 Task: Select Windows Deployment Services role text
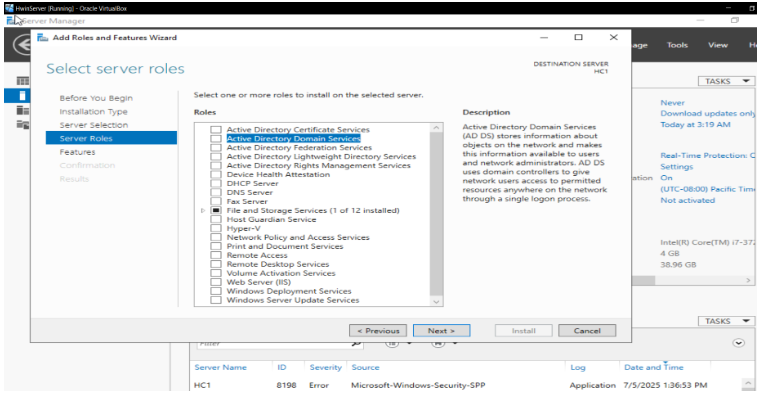pos(289,291)
